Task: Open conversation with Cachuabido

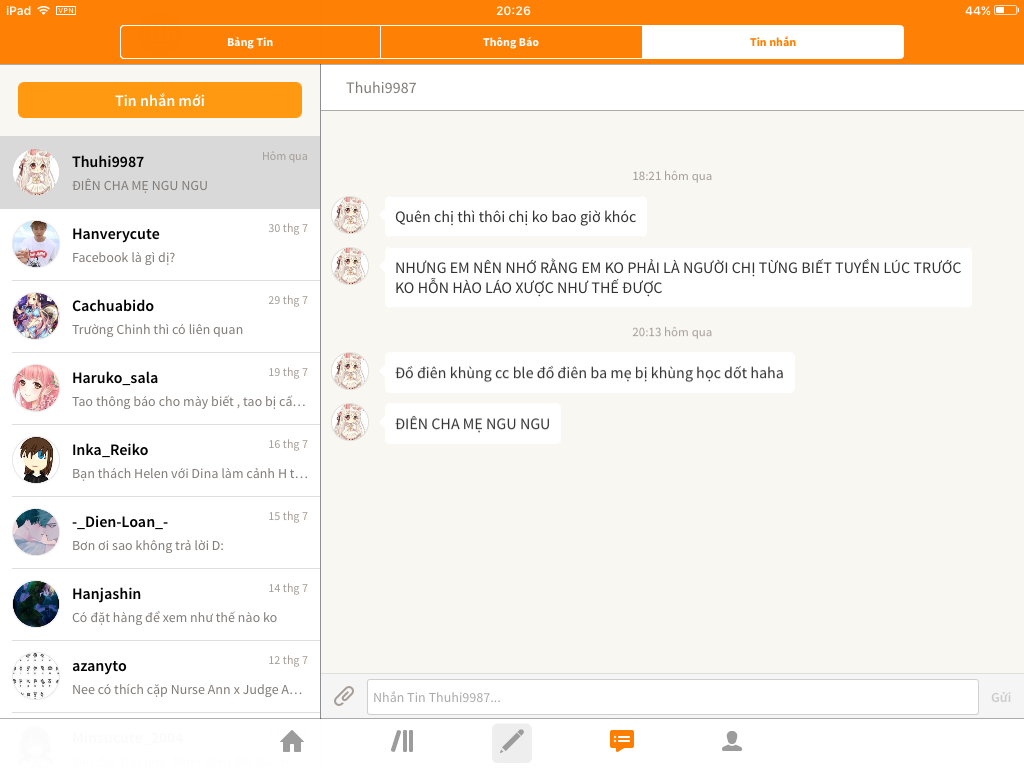Action: point(160,317)
